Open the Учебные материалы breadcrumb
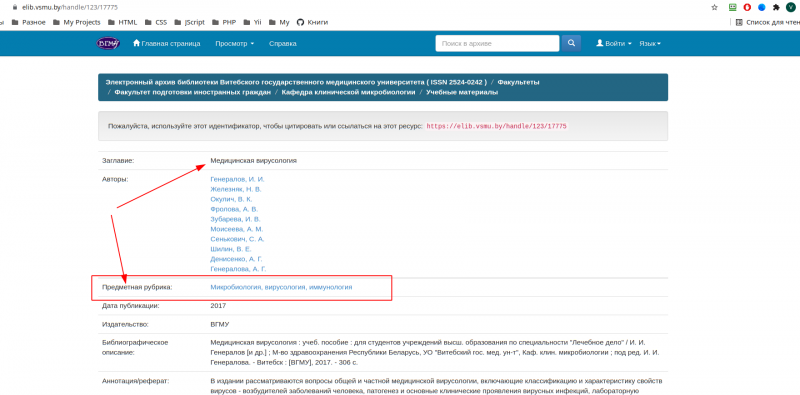 [x=462, y=92]
